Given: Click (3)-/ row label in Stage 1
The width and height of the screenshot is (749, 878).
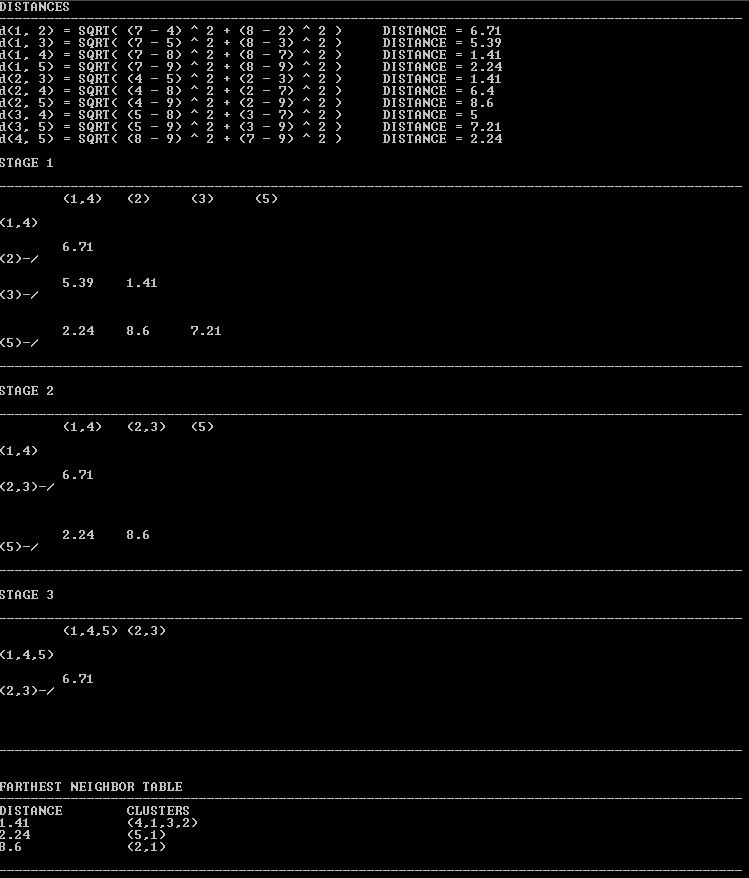Looking at the screenshot, I should pos(19,295).
